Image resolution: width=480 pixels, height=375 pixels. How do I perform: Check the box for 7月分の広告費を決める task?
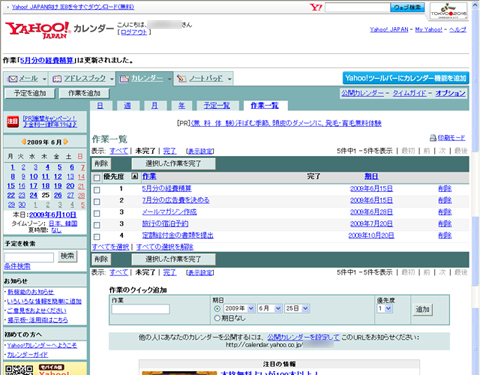pos(97,202)
